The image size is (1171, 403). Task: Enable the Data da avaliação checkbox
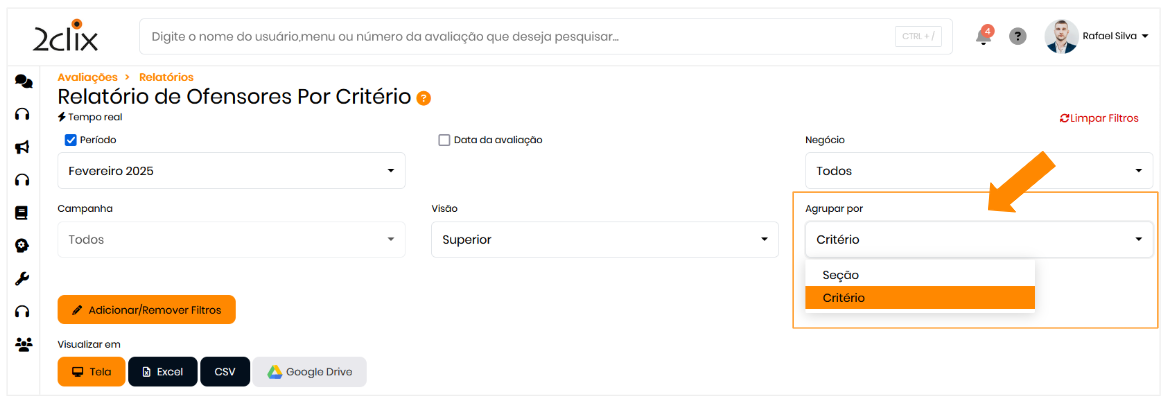coord(445,140)
